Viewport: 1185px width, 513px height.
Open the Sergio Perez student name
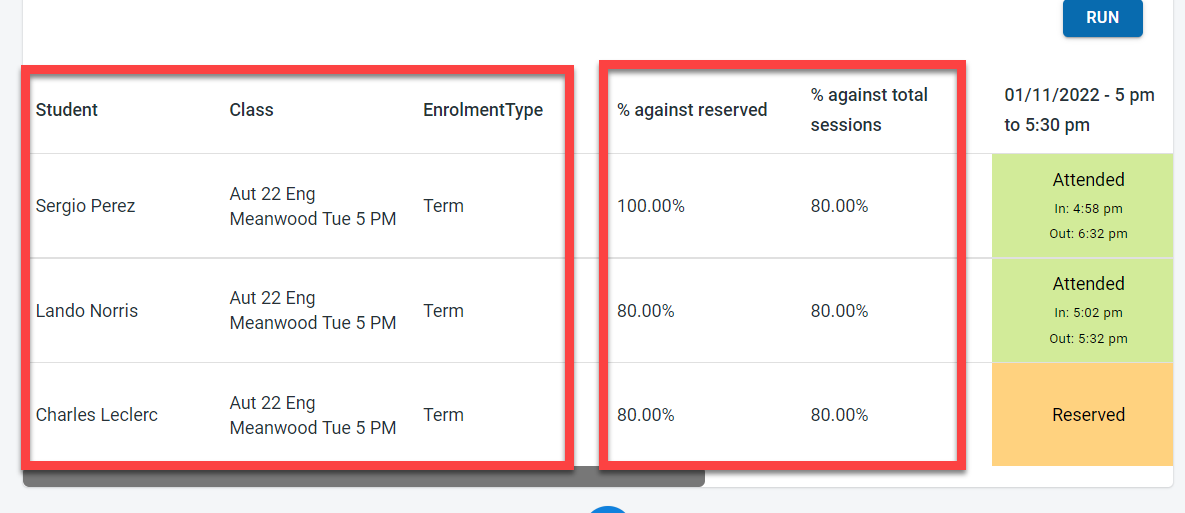coord(85,206)
